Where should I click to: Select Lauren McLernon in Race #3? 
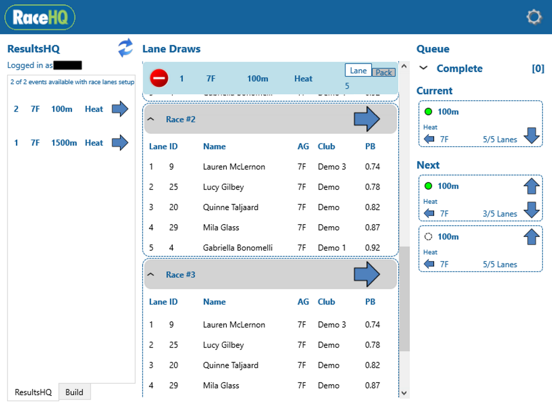(x=234, y=325)
